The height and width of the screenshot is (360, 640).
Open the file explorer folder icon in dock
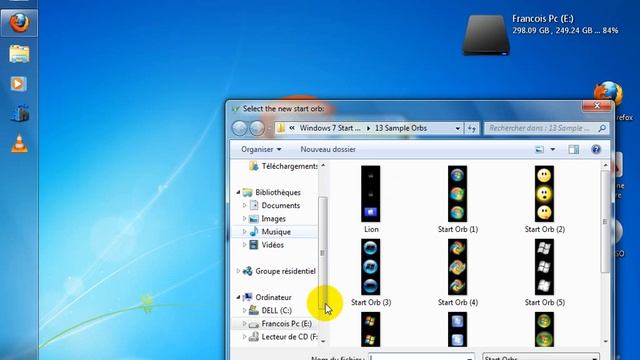pos(19,53)
